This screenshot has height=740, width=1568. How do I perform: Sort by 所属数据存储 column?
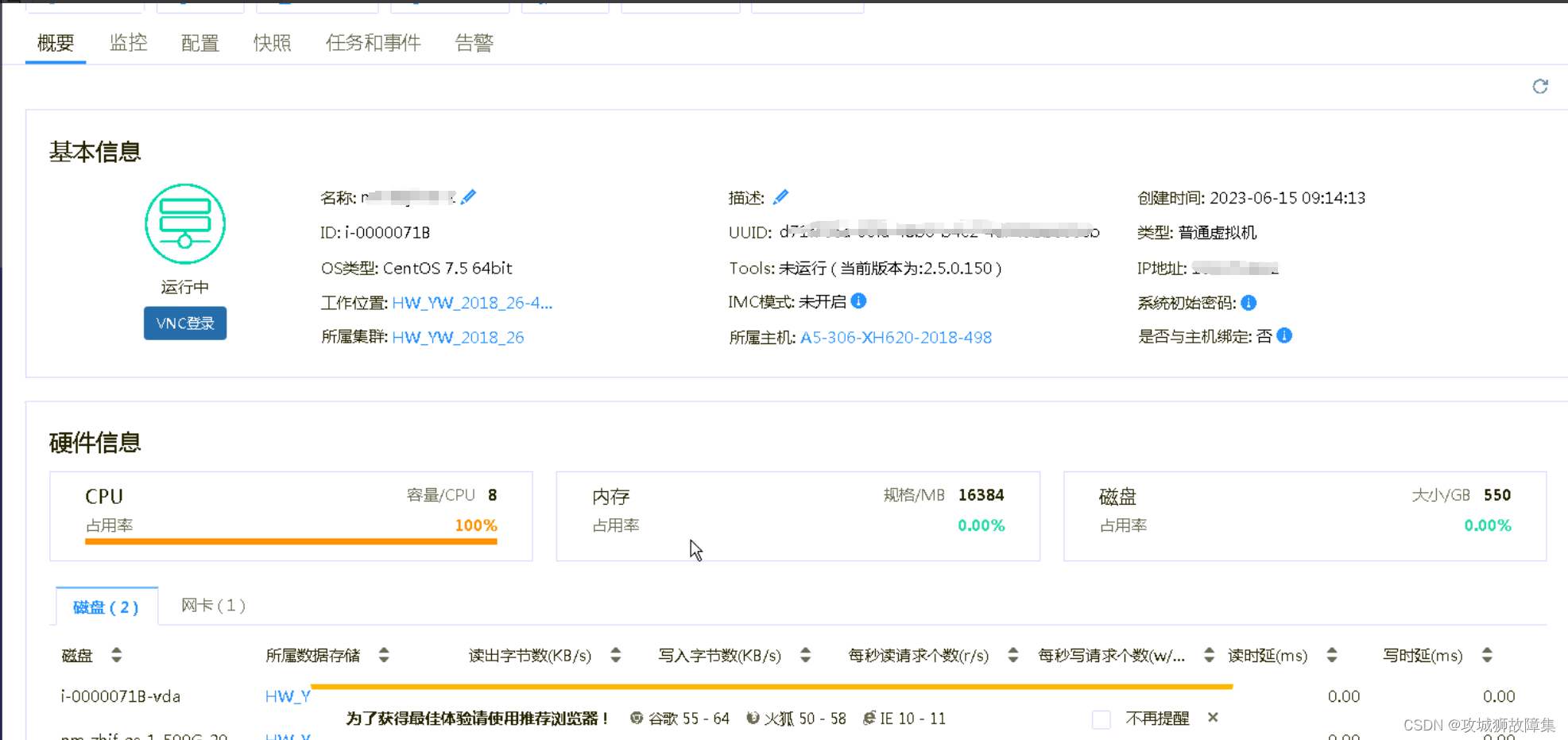[384, 655]
